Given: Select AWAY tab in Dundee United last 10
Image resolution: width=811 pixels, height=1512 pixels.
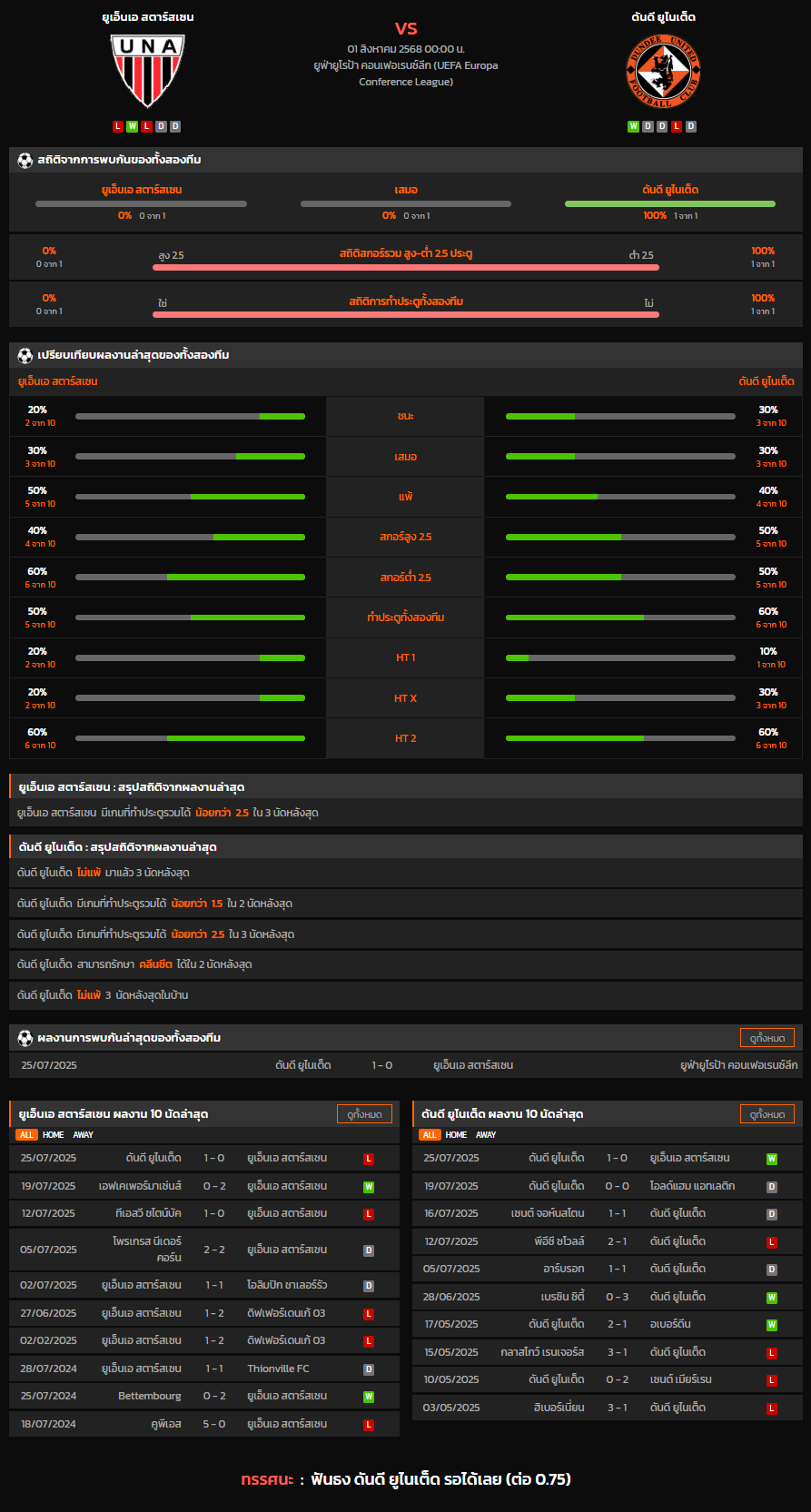Looking at the screenshot, I should [x=487, y=1135].
